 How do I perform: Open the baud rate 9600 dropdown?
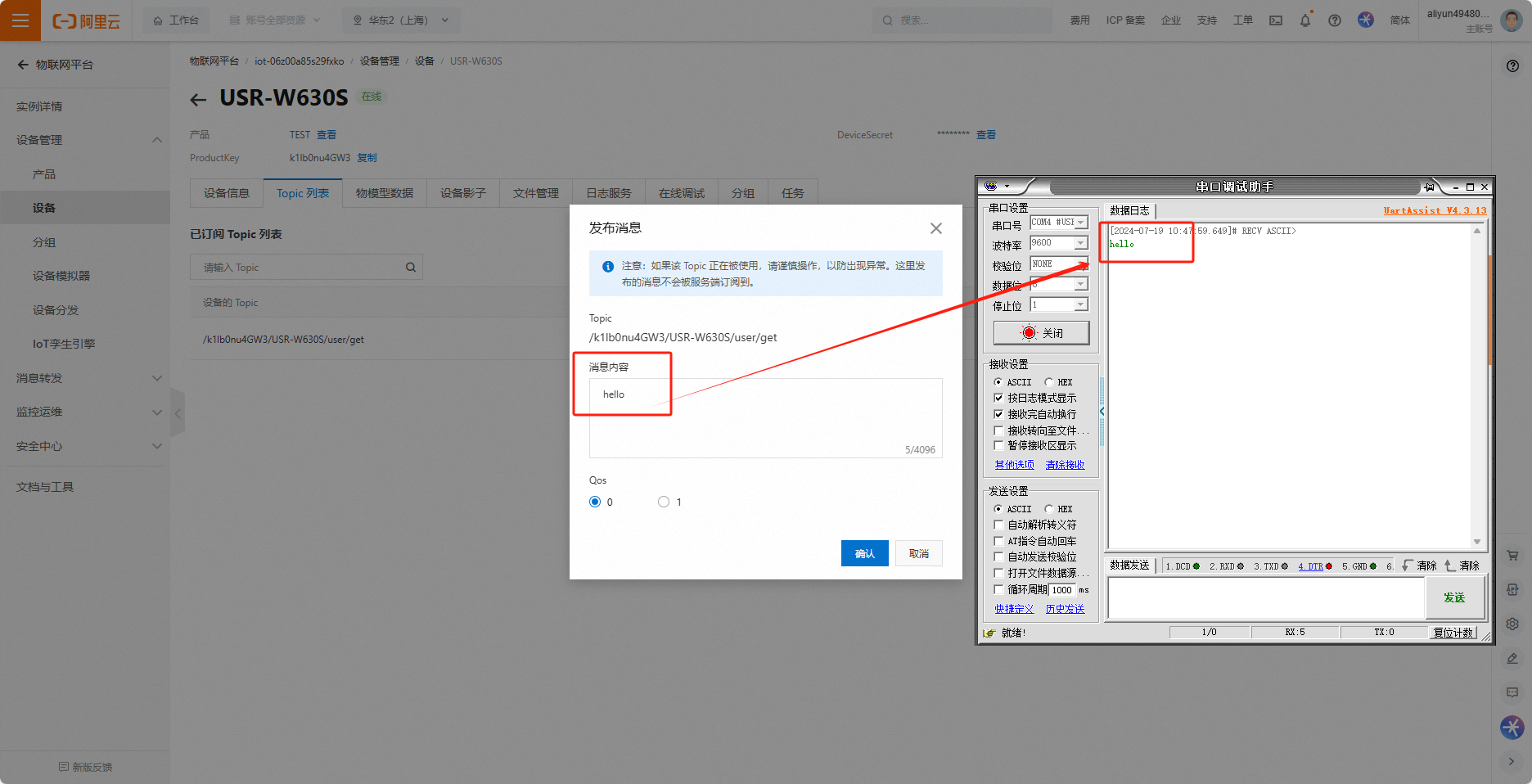[x=1080, y=243]
